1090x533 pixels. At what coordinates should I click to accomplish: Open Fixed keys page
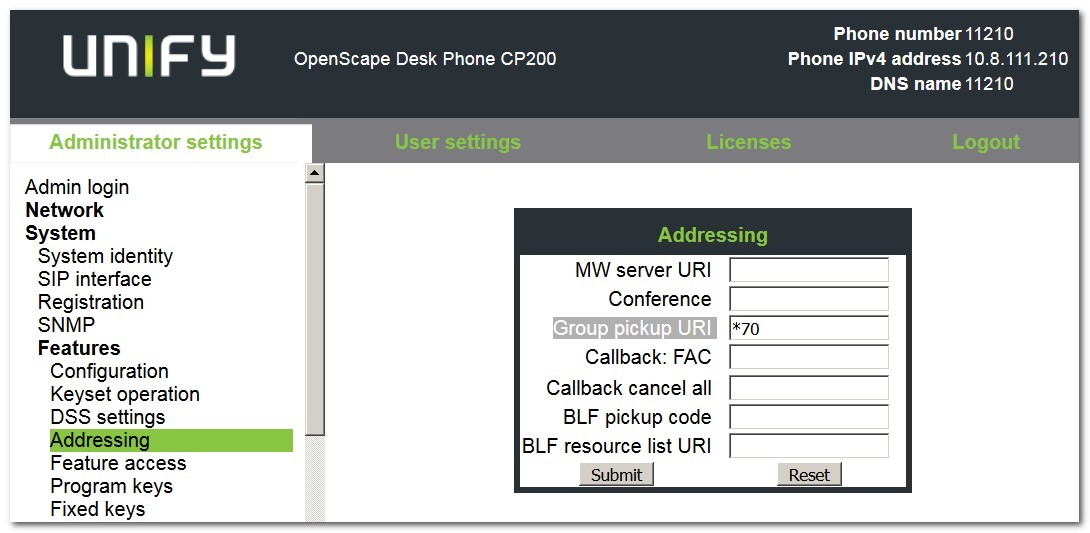tap(98, 509)
